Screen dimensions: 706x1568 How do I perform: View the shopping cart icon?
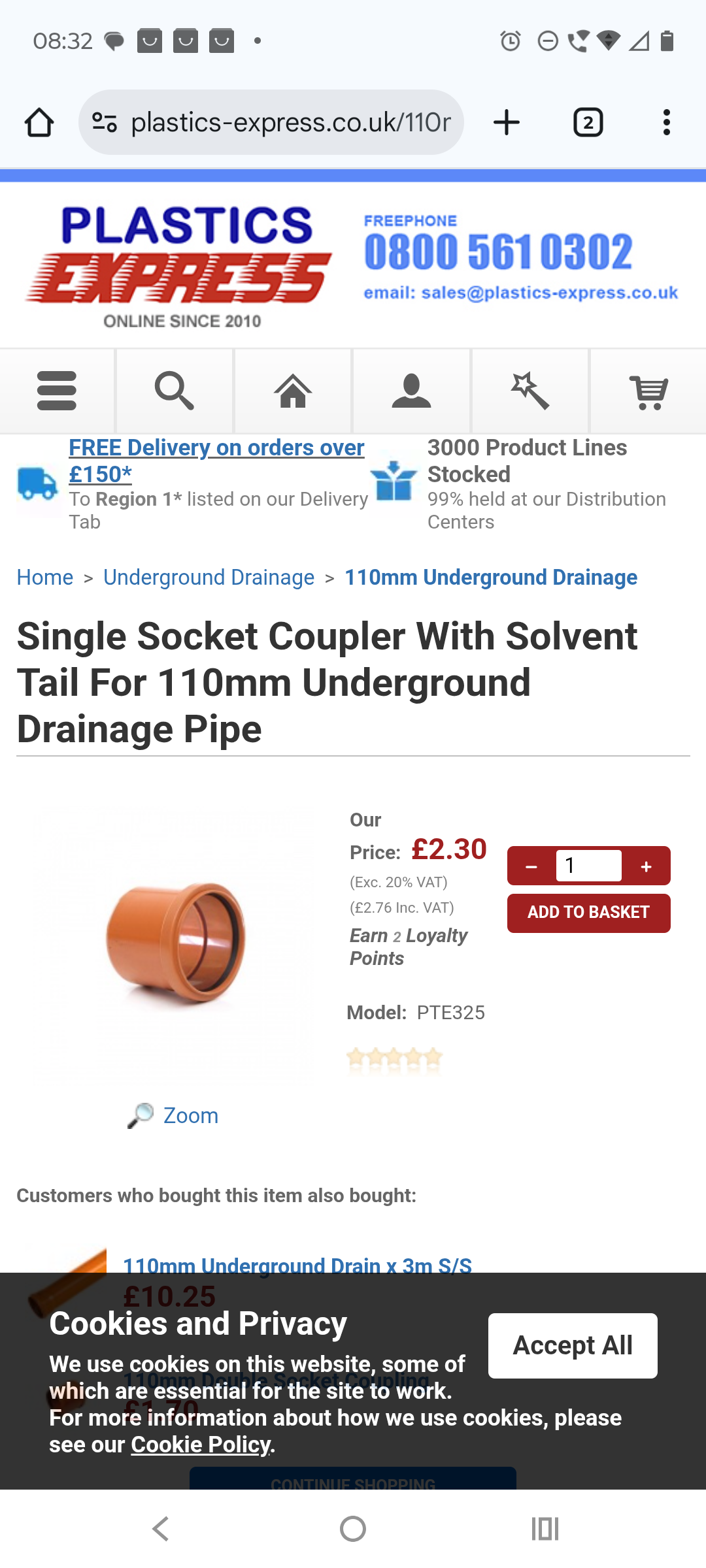pyautogui.click(x=648, y=391)
